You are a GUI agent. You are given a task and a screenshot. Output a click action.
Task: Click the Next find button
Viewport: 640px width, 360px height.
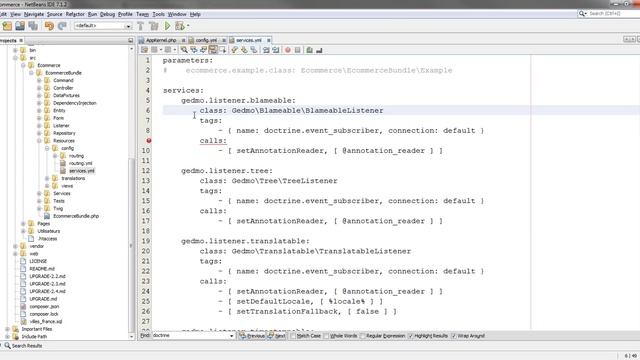pos(277,336)
